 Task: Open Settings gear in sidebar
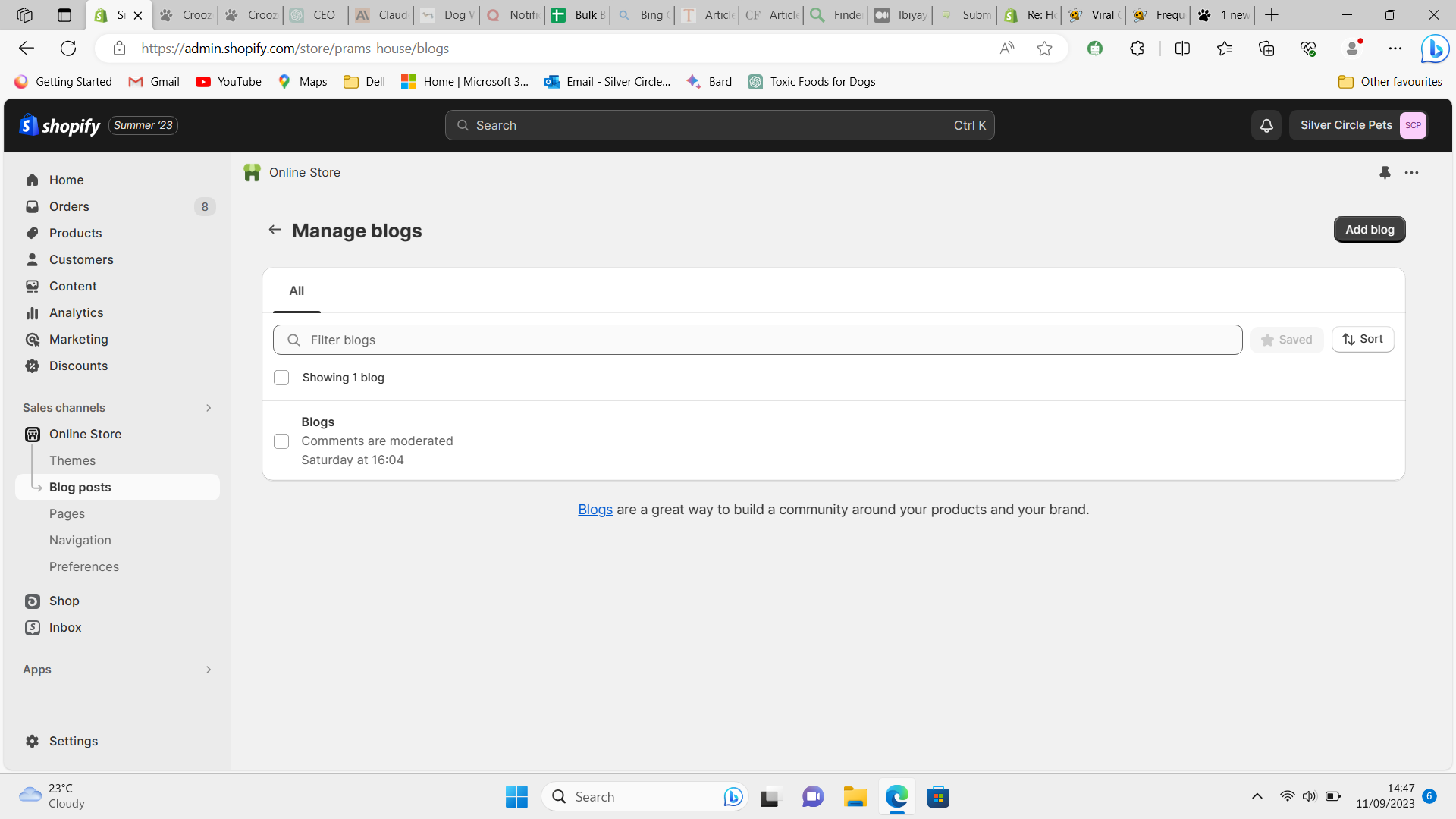73,742
